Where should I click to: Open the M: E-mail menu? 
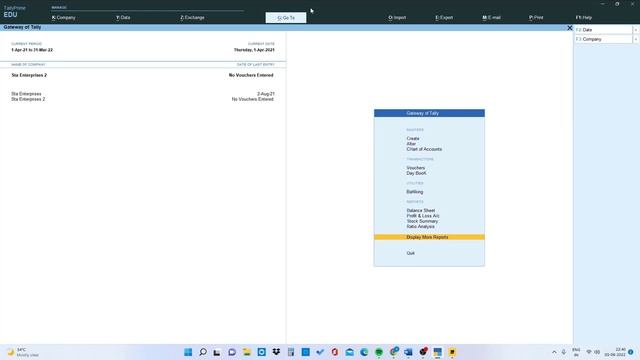pos(491,18)
